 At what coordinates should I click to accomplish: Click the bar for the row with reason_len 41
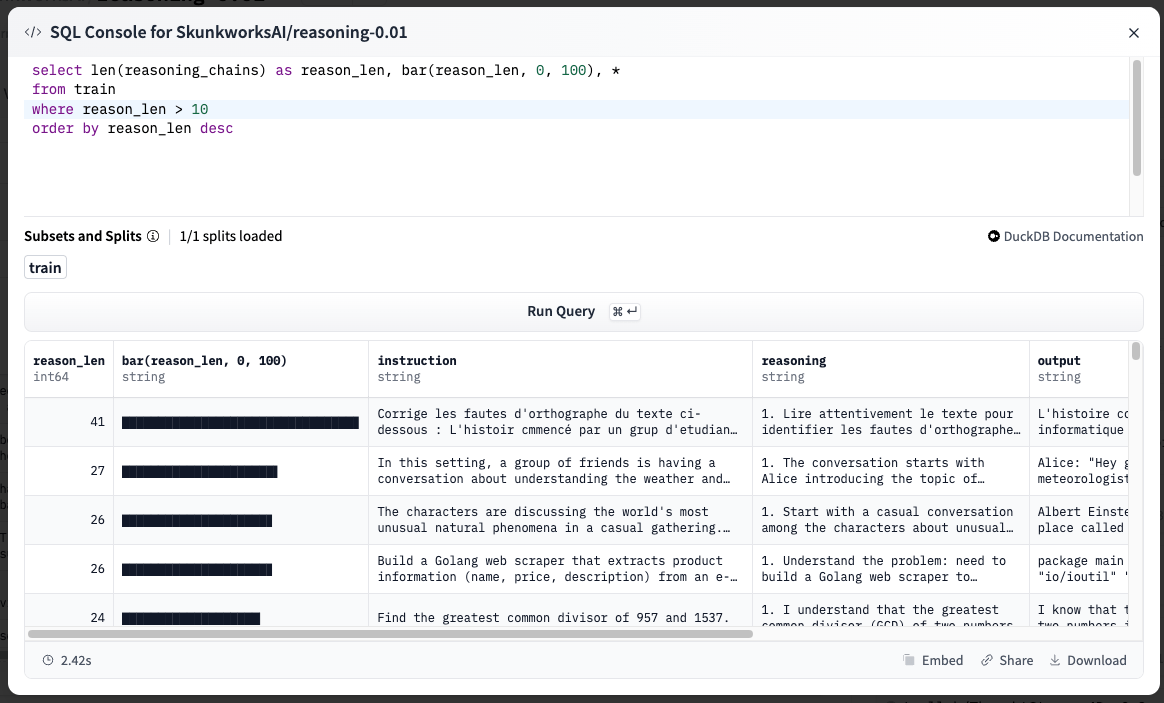coord(240,423)
